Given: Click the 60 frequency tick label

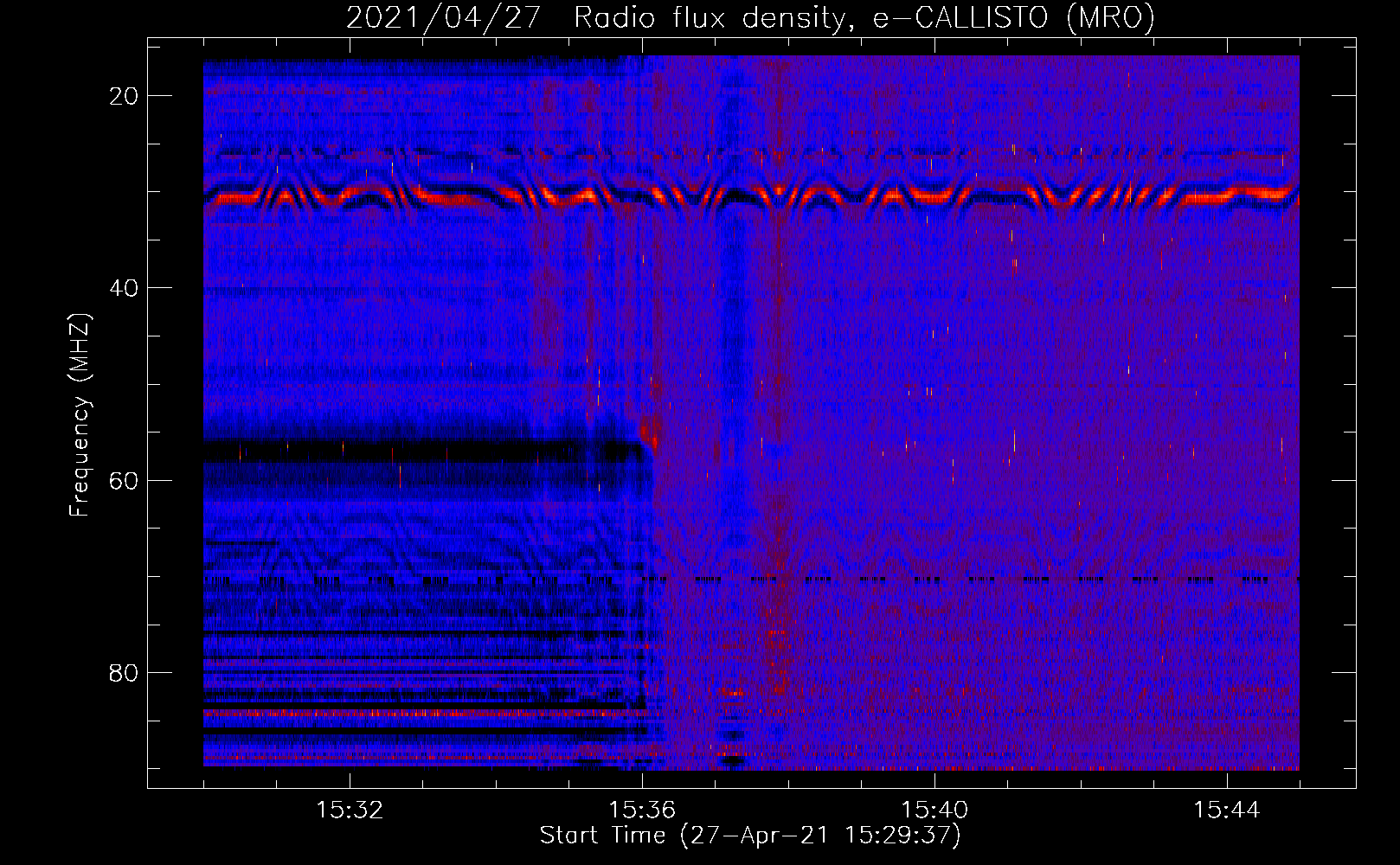Looking at the screenshot, I should (125, 480).
